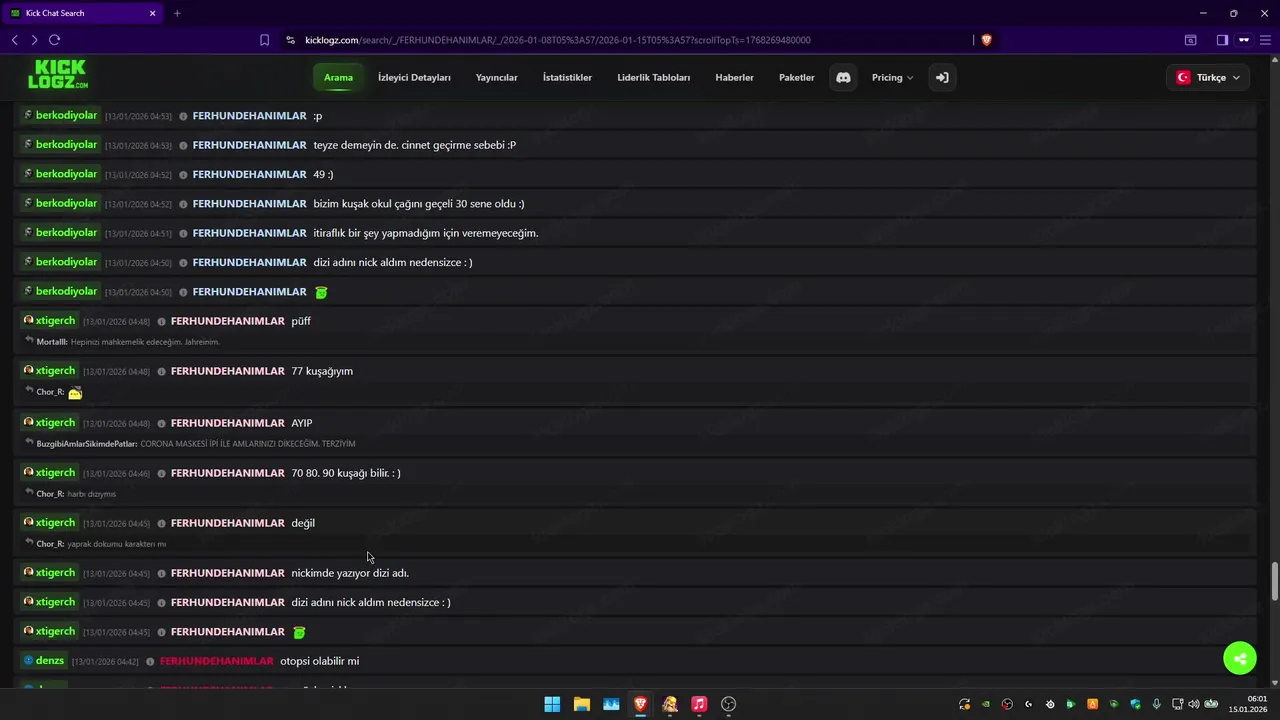Toggle the browser sidebar panel icon

click(x=1222, y=40)
